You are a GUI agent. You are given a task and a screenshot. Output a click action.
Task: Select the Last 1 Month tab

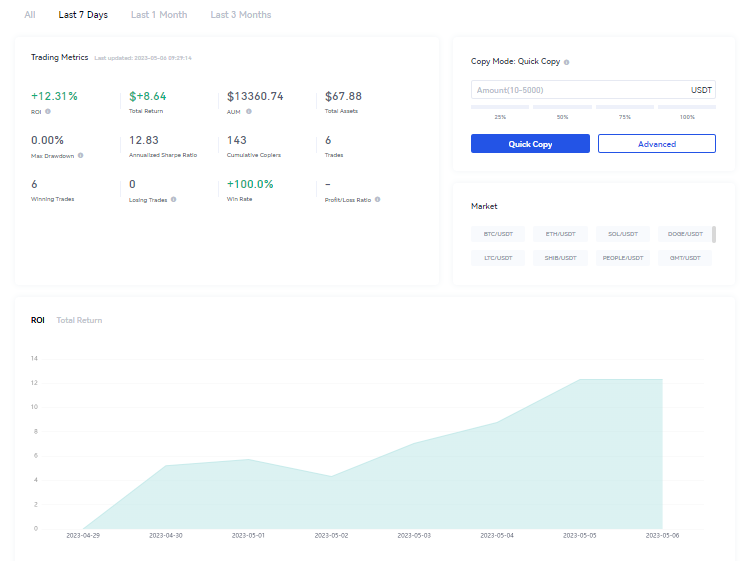coord(159,15)
